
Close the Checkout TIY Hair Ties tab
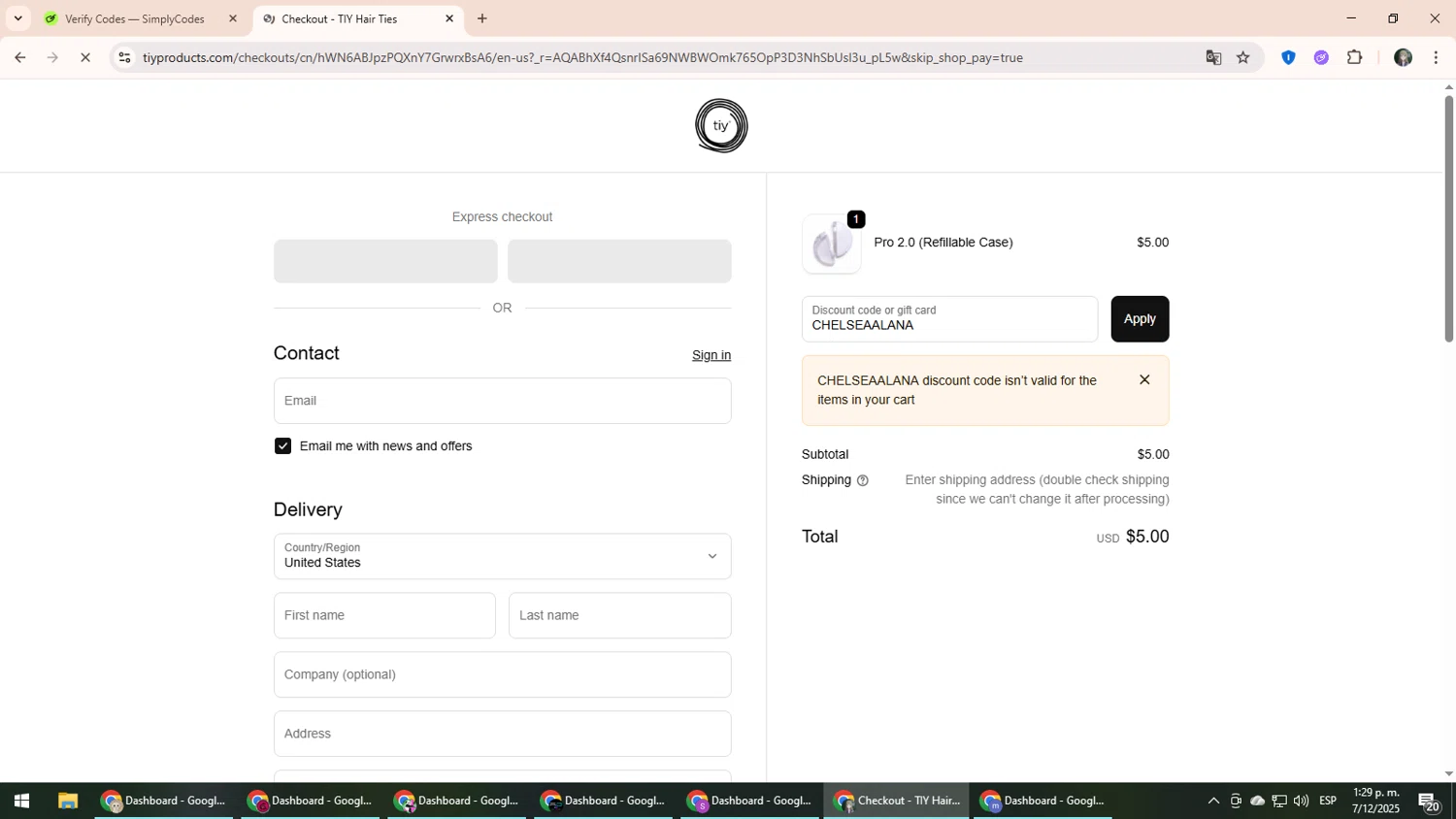(449, 18)
